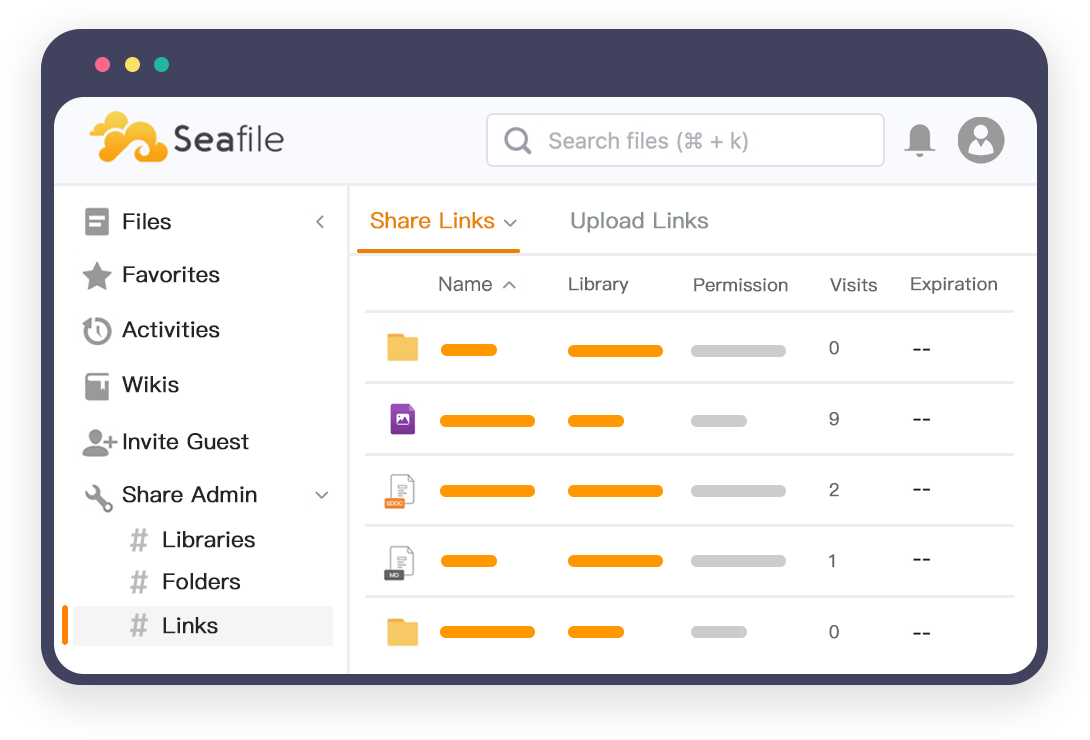Sort by the Name column header
This screenshot has width=1090, height=740.
pyautogui.click(x=465, y=285)
